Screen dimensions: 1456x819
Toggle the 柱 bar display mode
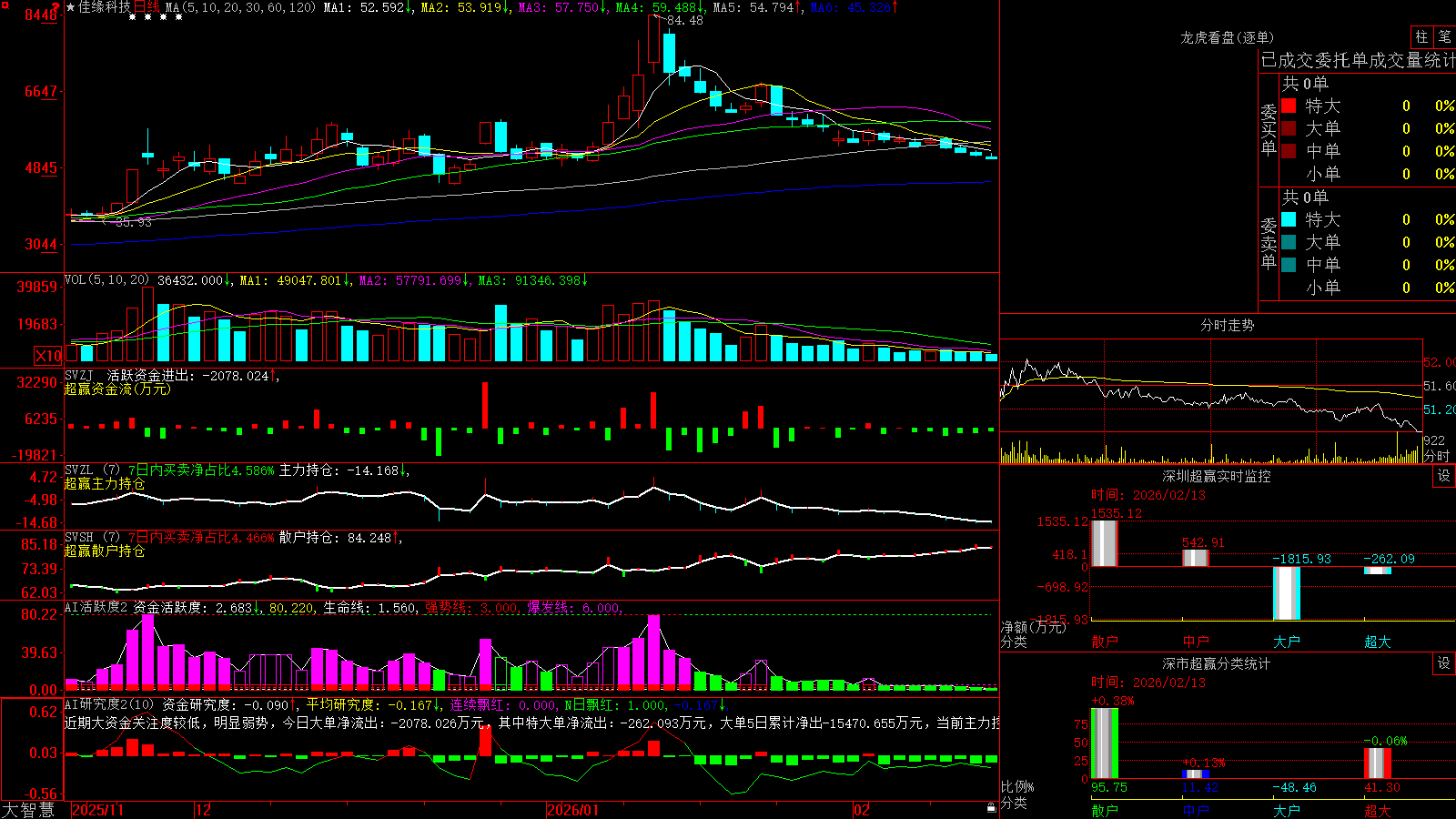pyautogui.click(x=1421, y=36)
